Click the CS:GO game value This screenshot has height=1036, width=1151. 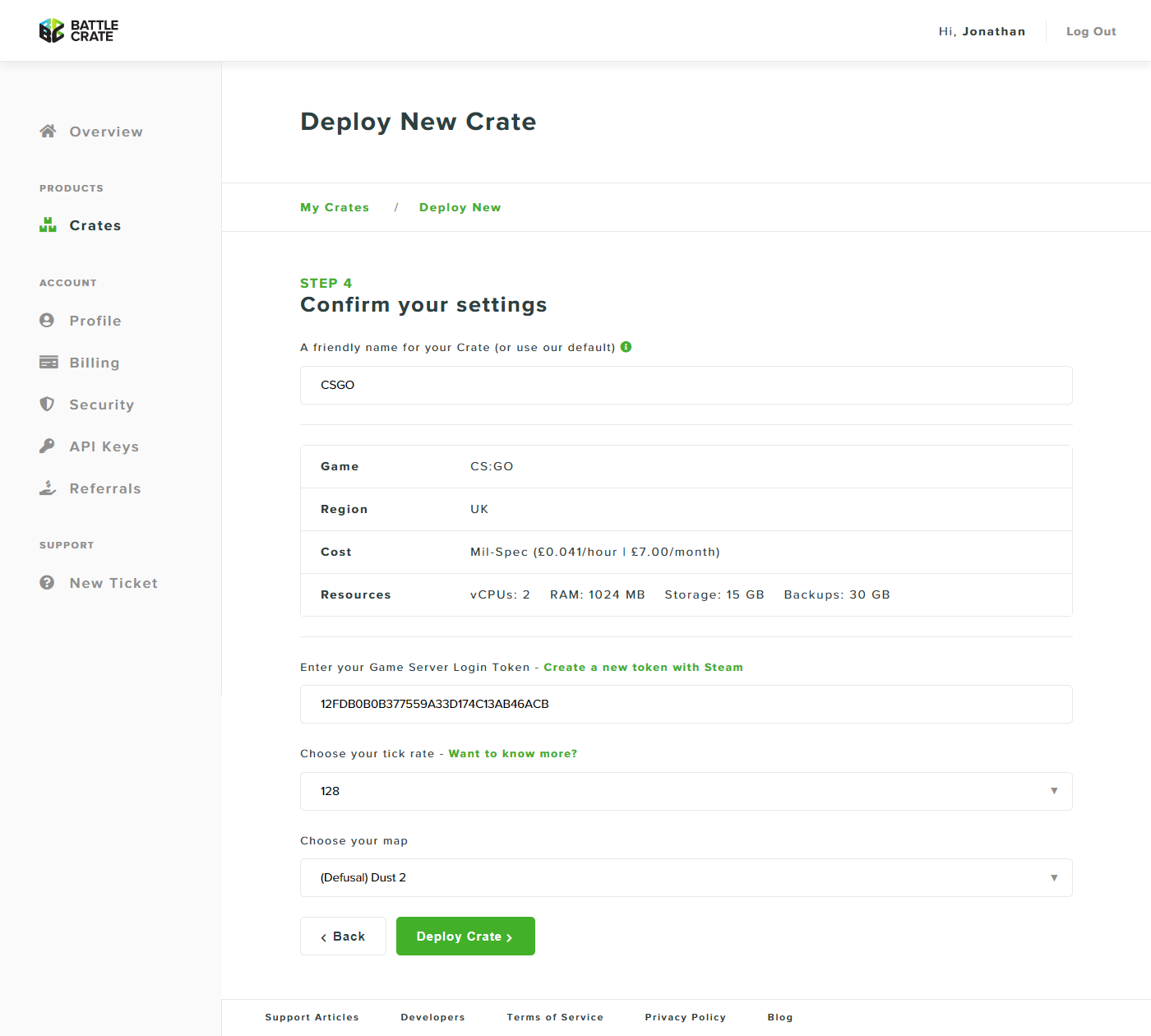pos(492,466)
